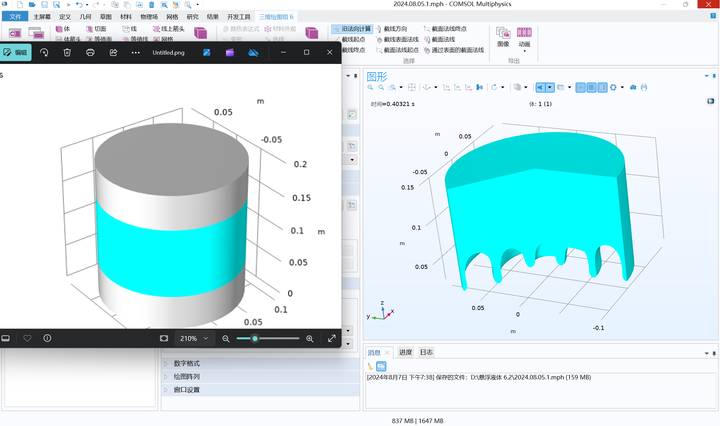Click the rotate icon in photo viewer
720x426 pixels.
44,52
